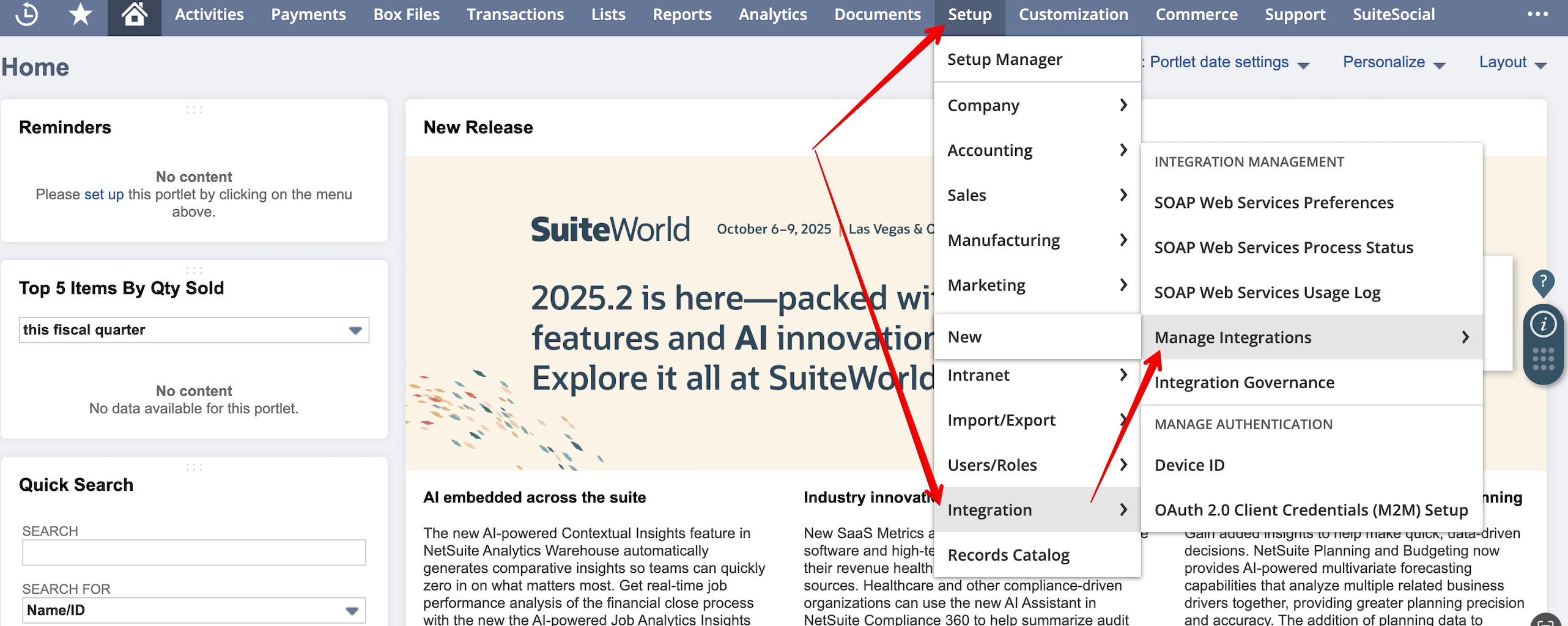Click the 'set up' link in Reminders
This screenshot has width=1568, height=626.
tap(104, 194)
